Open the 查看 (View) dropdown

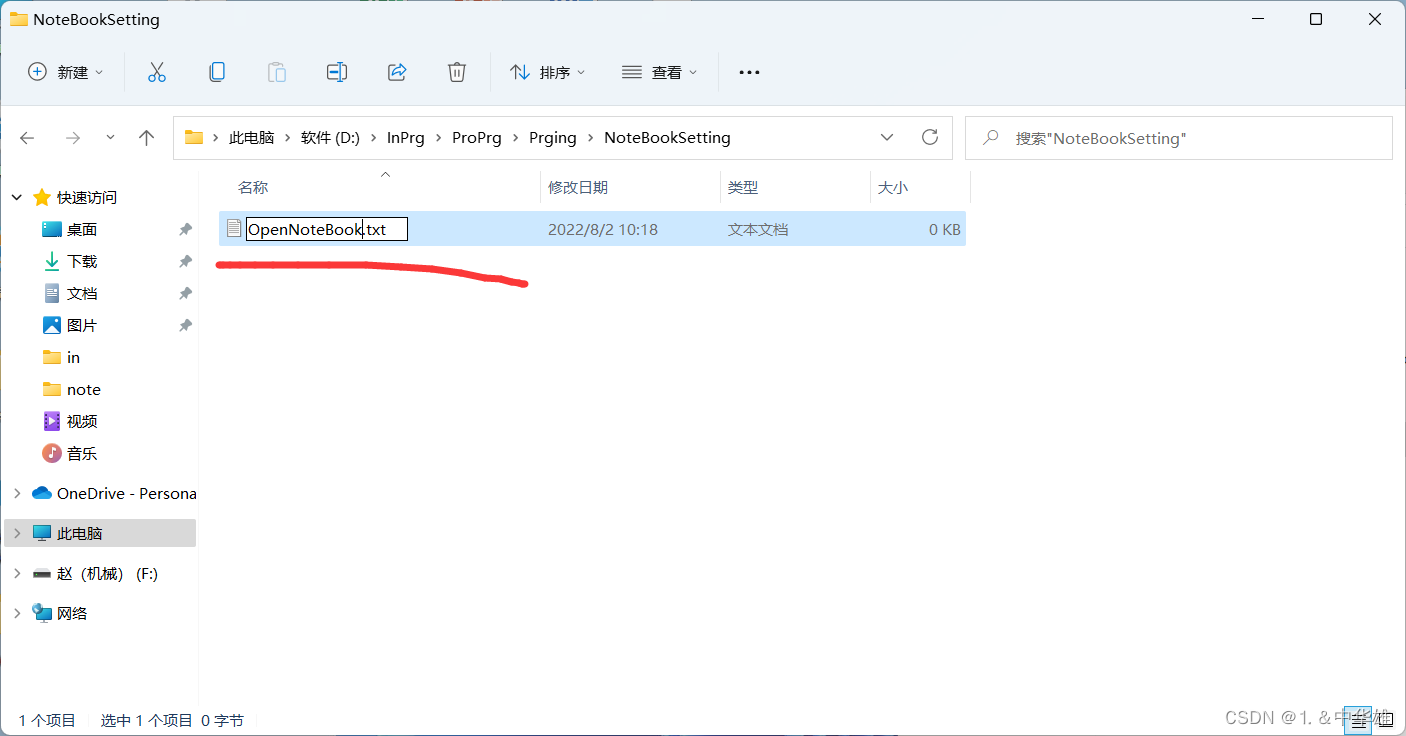(659, 72)
